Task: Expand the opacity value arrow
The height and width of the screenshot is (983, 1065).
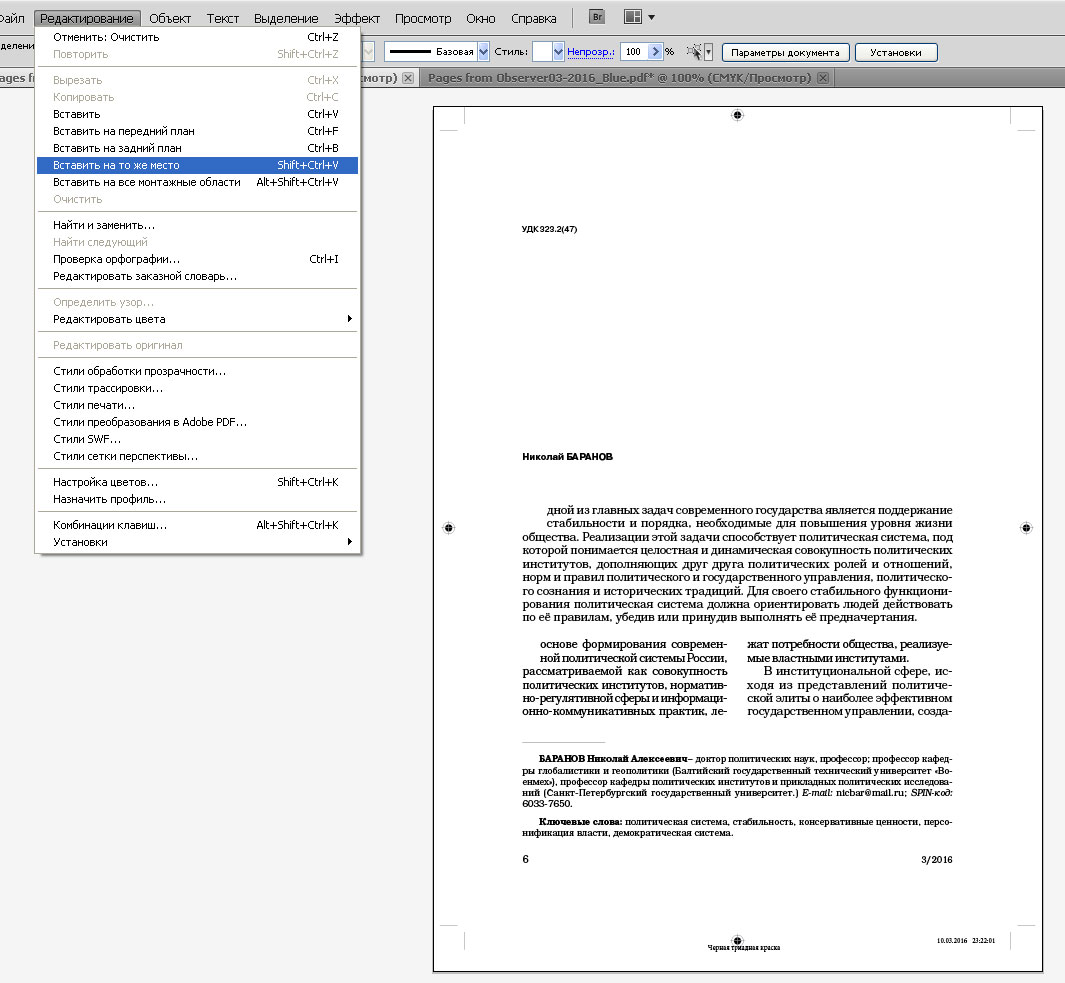Action: point(655,52)
